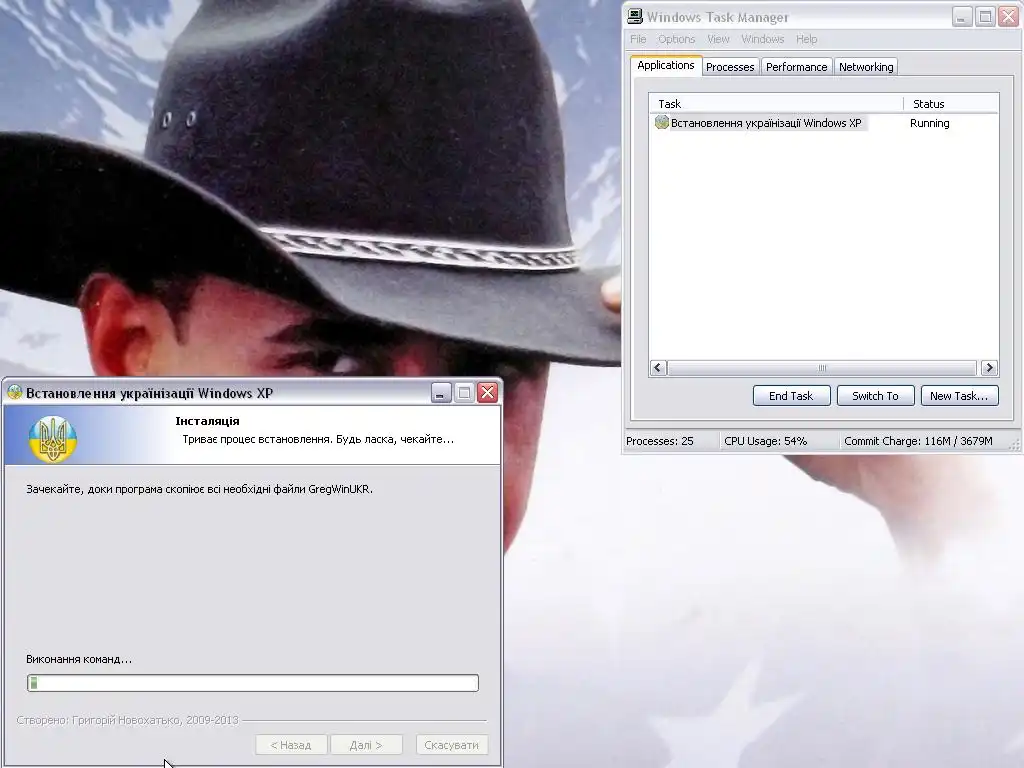This screenshot has width=1024, height=768.
Task: Click the disabled maximize button of installer
Action: [x=464, y=392]
